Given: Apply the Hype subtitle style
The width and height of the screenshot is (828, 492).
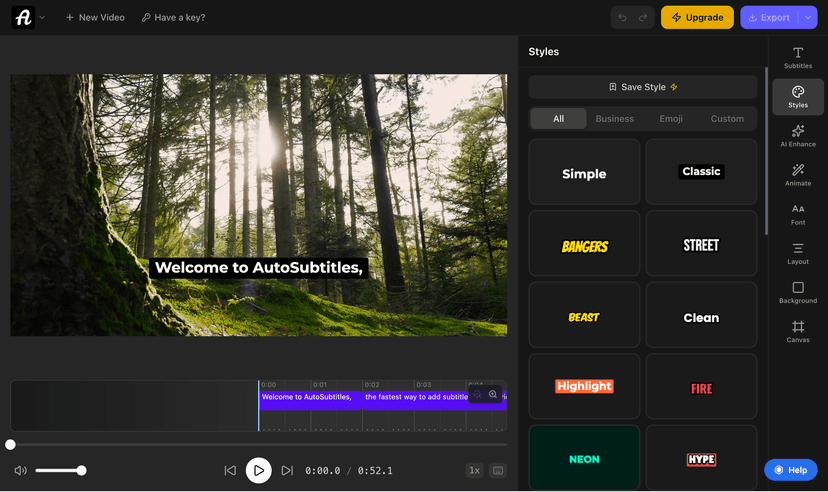Looking at the screenshot, I should click(701, 458).
